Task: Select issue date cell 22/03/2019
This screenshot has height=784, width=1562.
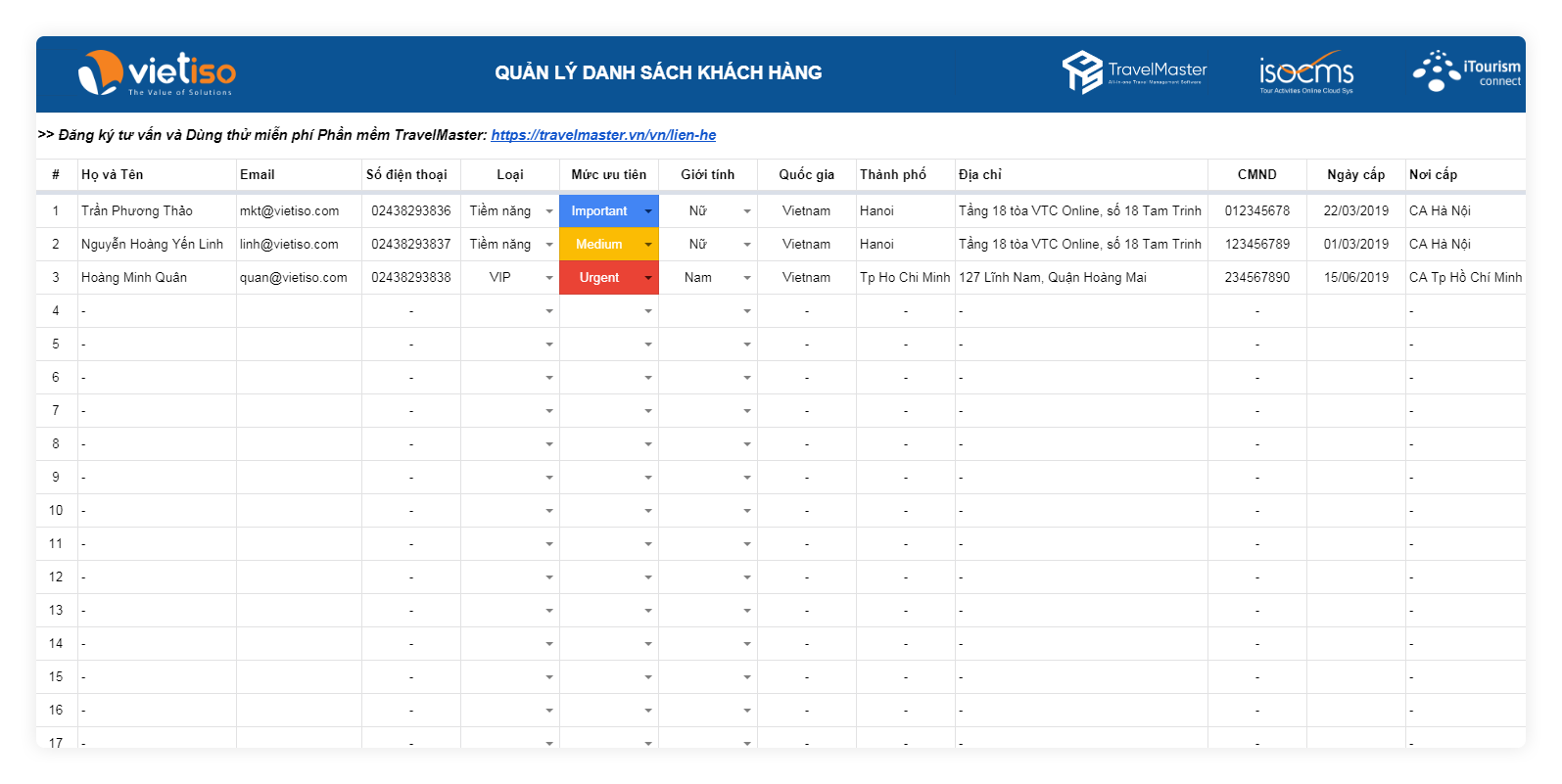Action: click(1356, 211)
